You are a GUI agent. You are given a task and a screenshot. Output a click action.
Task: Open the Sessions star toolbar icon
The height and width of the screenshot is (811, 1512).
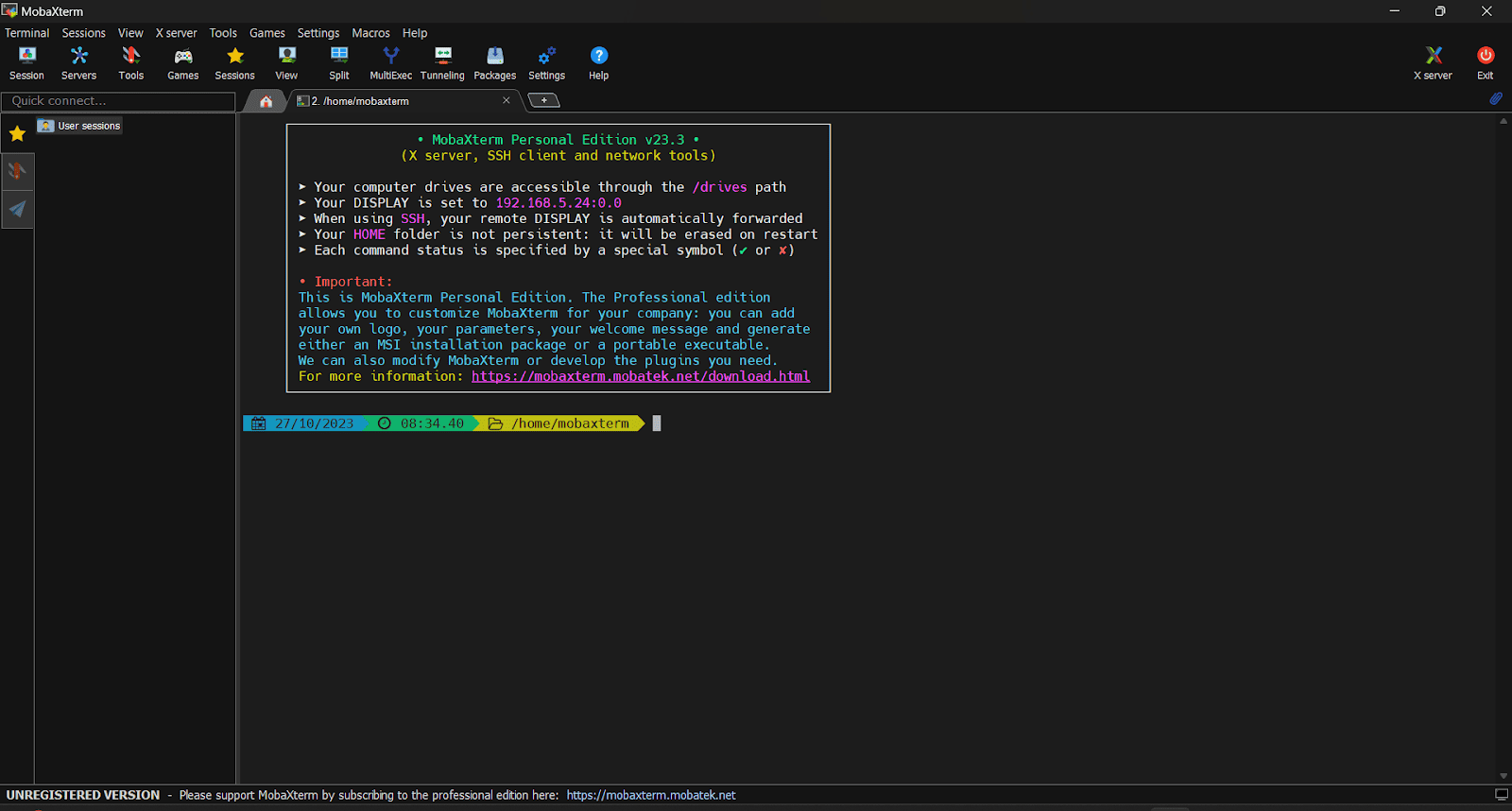coord(234,63)
